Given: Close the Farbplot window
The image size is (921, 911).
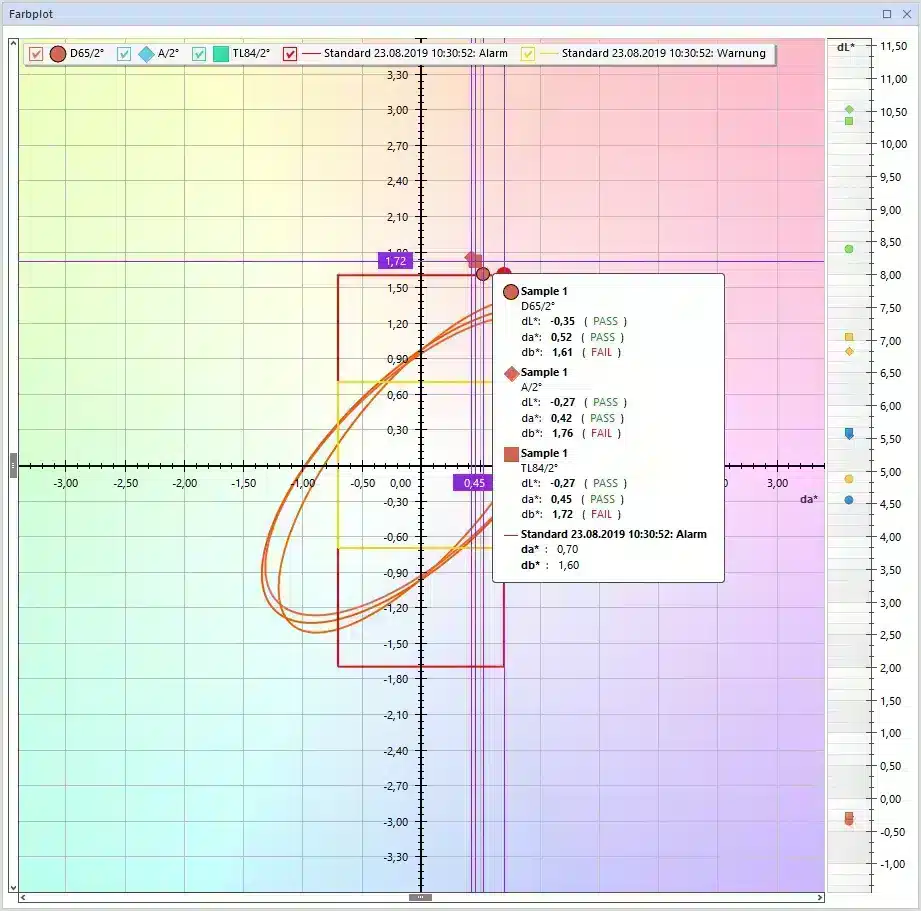Looking at the screenshot, I should click(906, 14).
